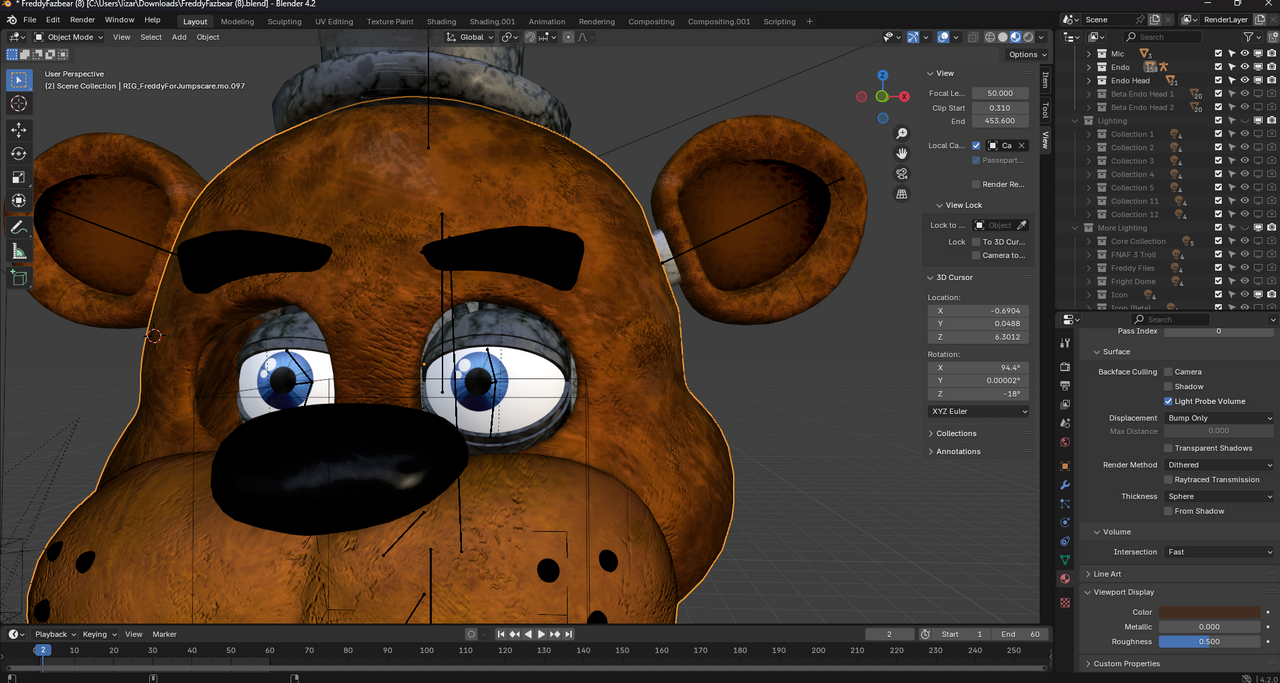The image size is (1280, 683).
Task: Enable Backface Culling Shadow checkbox
Action: click(1168, 387)
